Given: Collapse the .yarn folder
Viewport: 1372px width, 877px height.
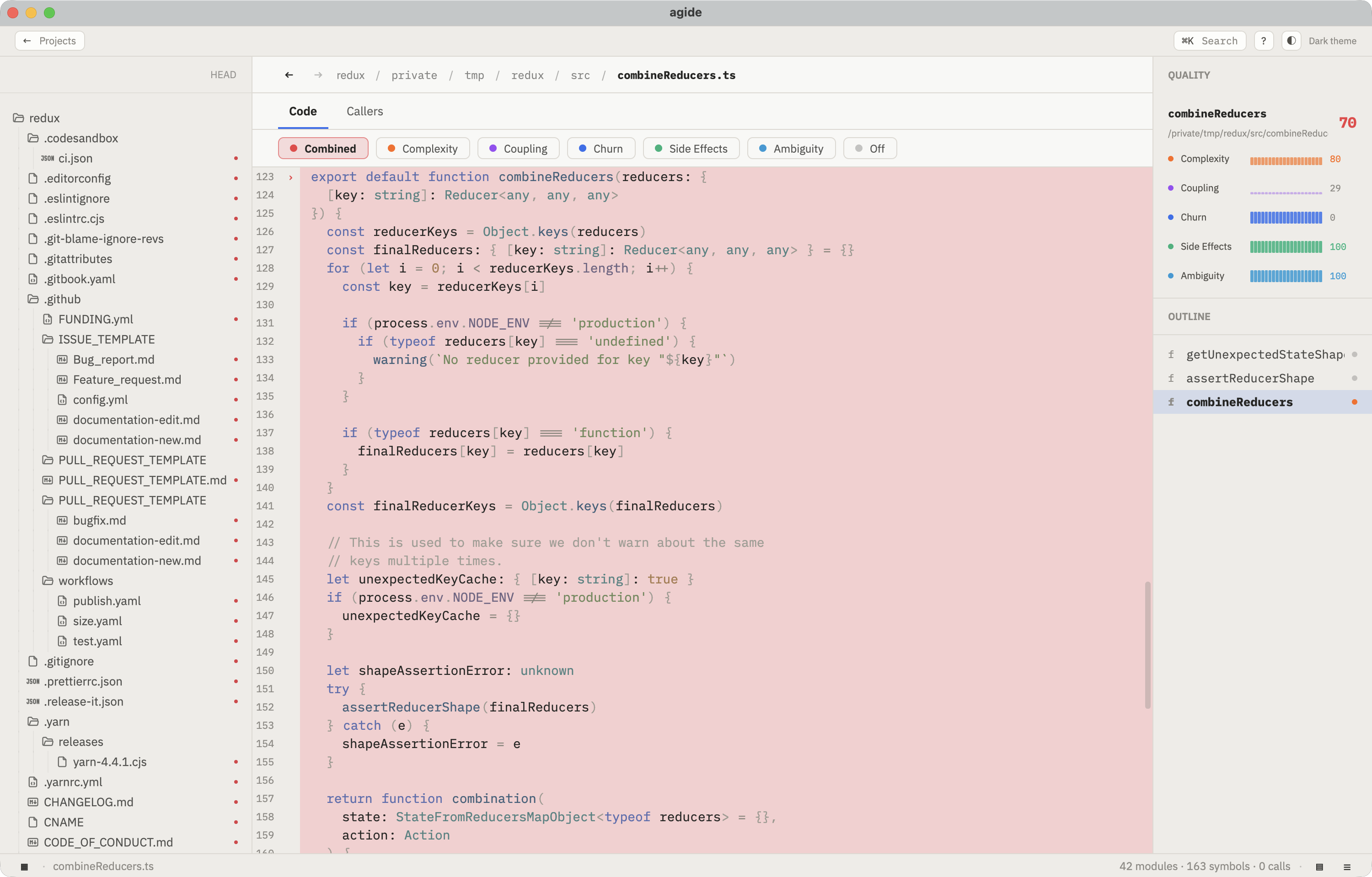Looking at the screenshot, I should 33,722.
